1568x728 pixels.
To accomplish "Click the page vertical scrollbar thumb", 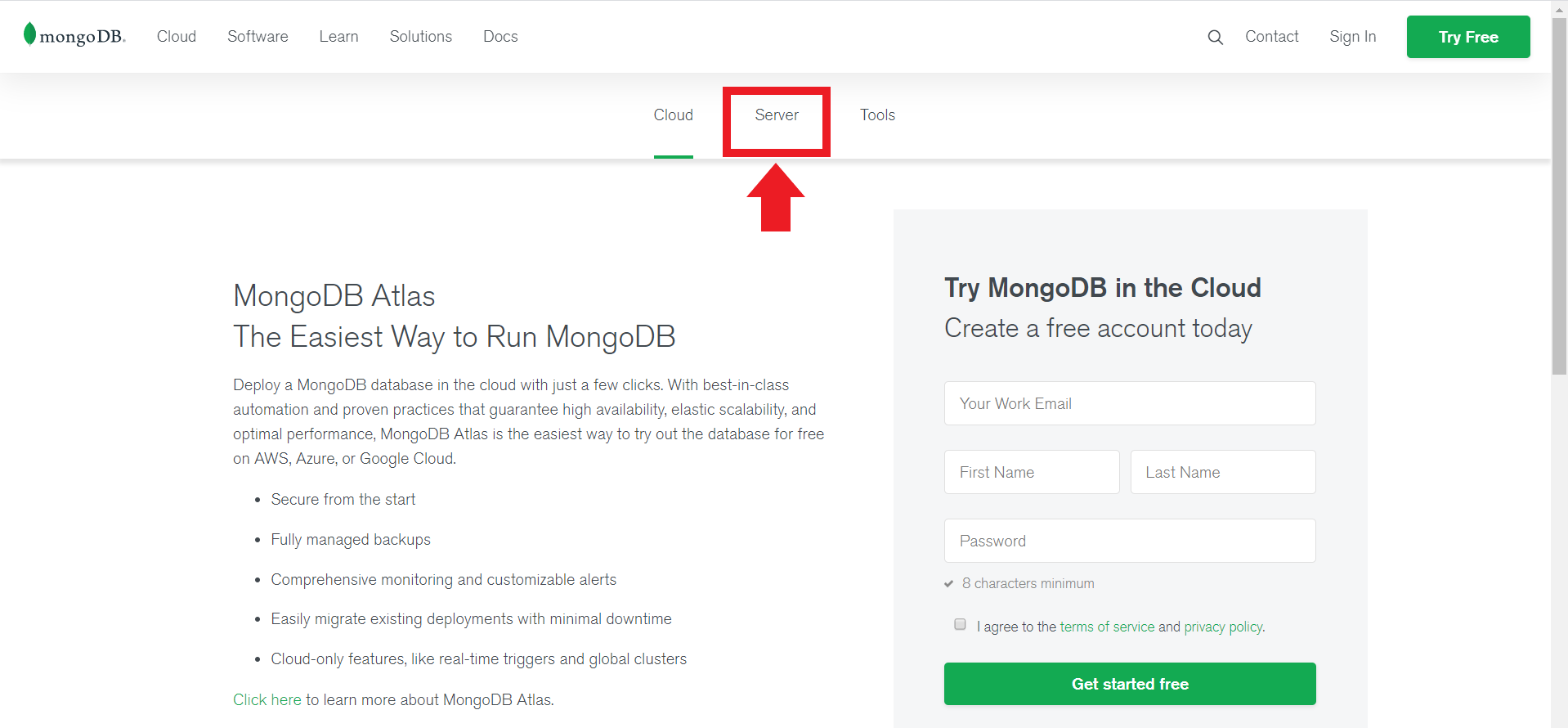I will 1559,196.
